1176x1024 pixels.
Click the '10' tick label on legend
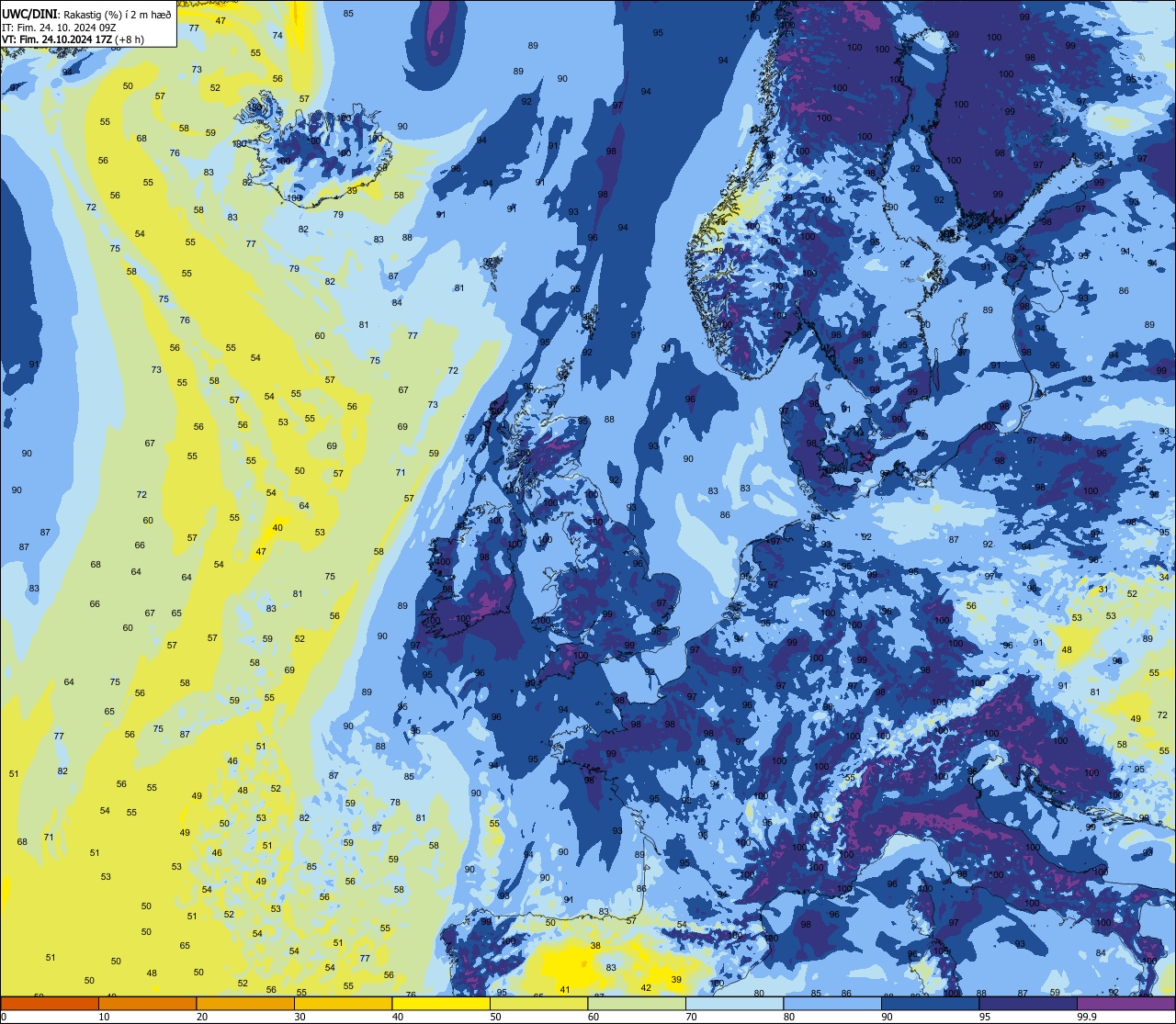click(104, 1017)
